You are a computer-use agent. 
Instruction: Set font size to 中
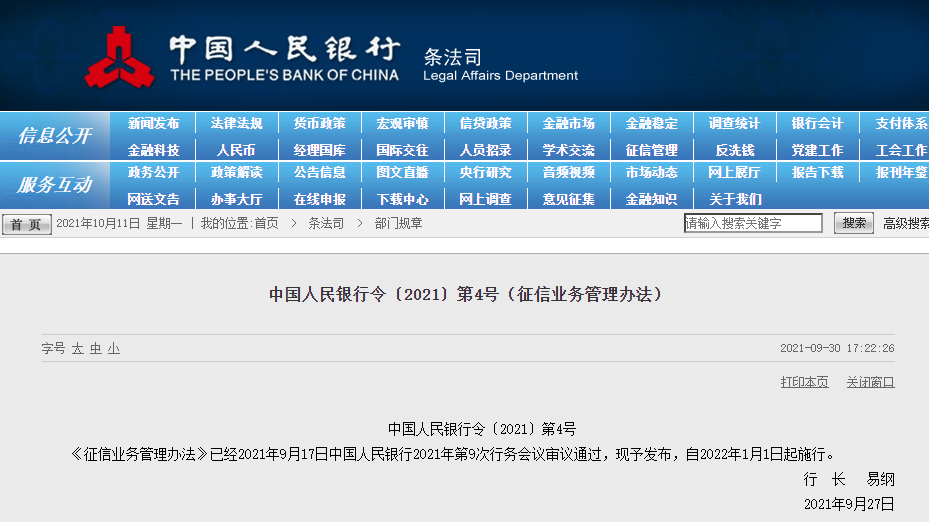[x=95, y=348]
